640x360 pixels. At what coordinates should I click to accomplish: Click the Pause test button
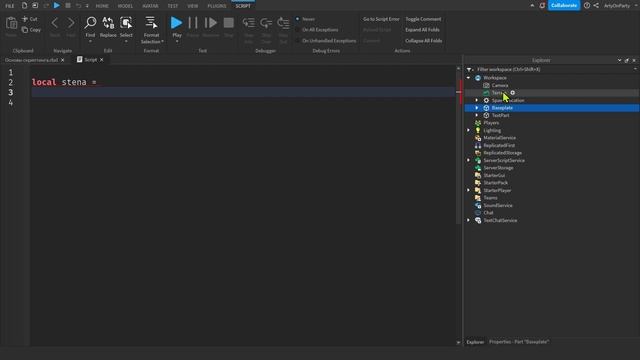[193, 23]
